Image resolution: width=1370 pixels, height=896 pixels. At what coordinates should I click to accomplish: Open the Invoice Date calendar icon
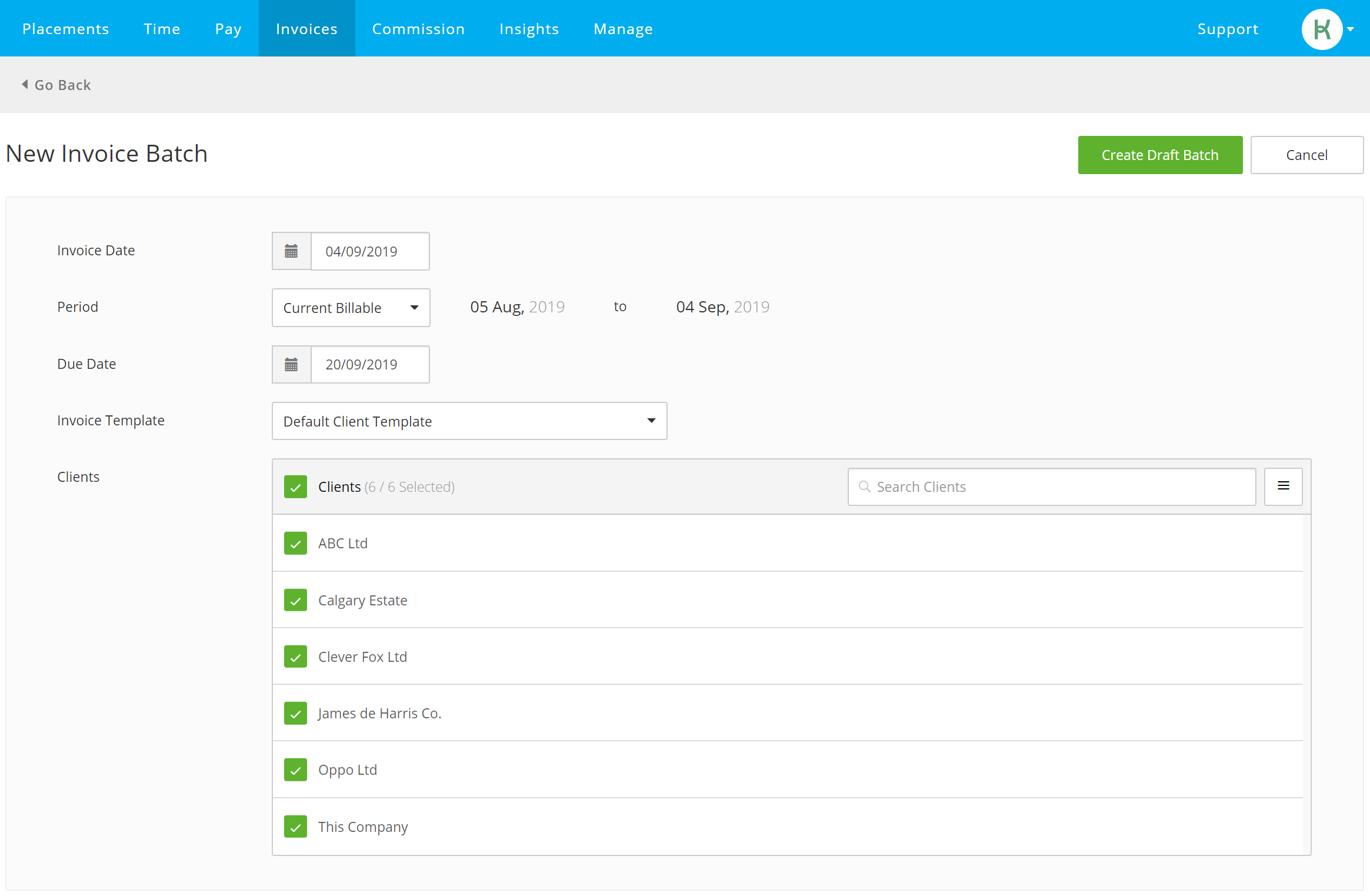291,251
